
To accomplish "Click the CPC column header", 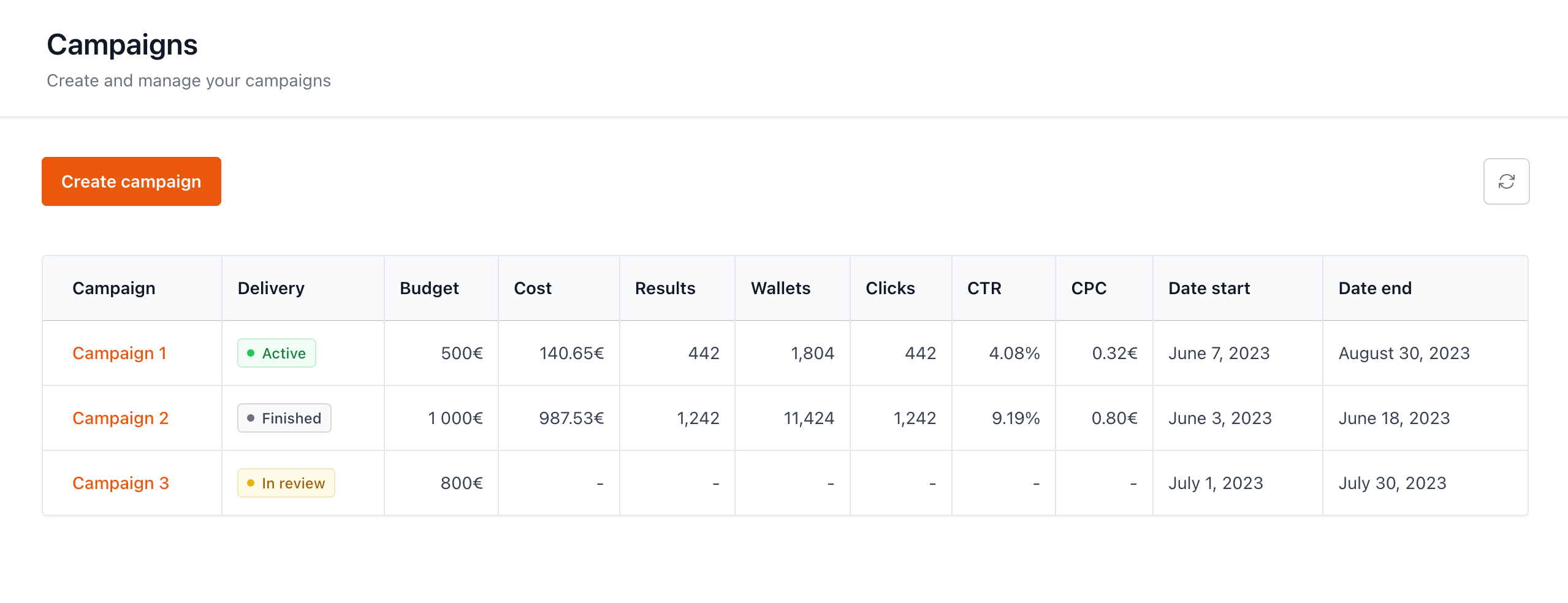I will pyautogui.click(x=1088, y=289).
